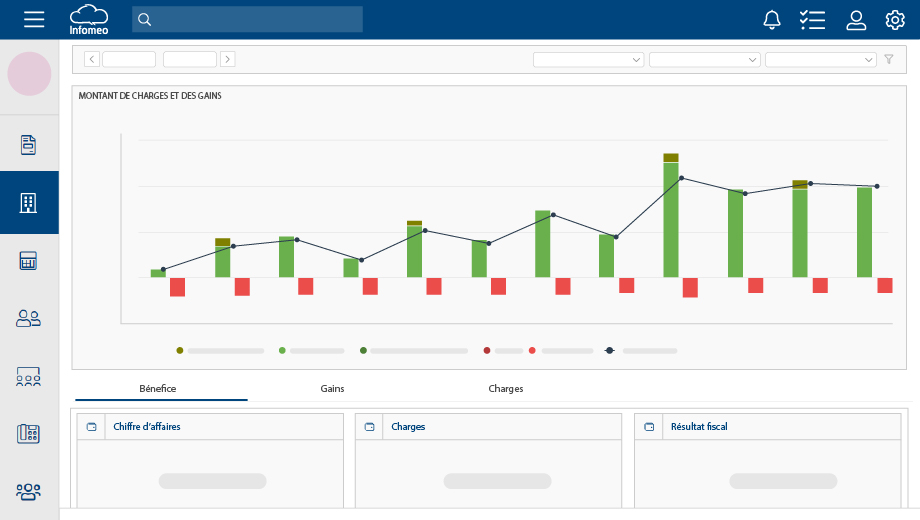This screenshot has width=920, height=520.
Task: Select the desk phone icon in sidebar
Action: pos(29,434)
